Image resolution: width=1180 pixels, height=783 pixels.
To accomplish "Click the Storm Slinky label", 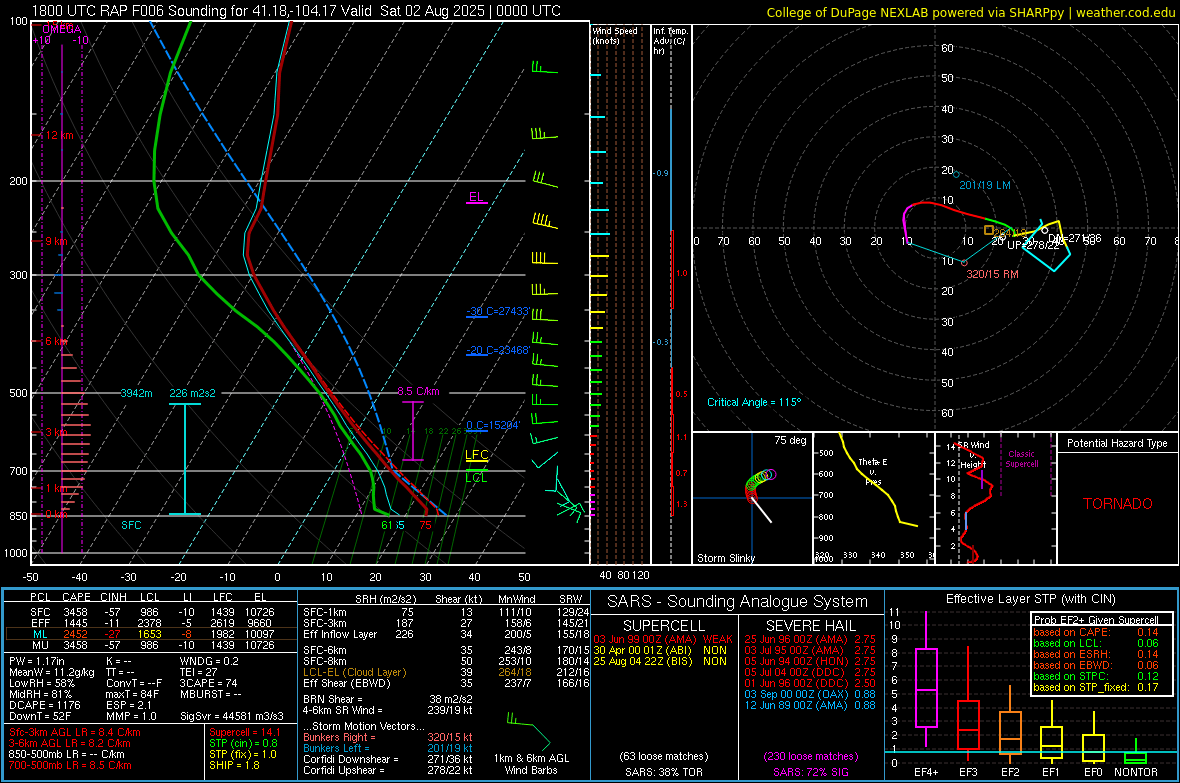I will coord(726,558).
